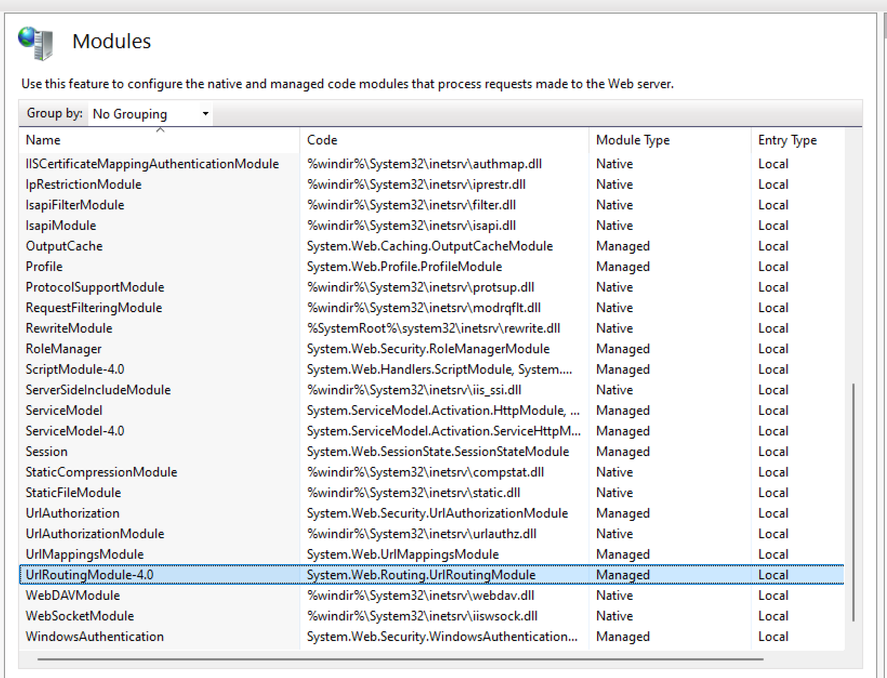Image resolution: width=887 pixels, height=678 pixels.
Task: Click Local entry type in WindowsAuthentication row
Action: (x=773, y=636)
